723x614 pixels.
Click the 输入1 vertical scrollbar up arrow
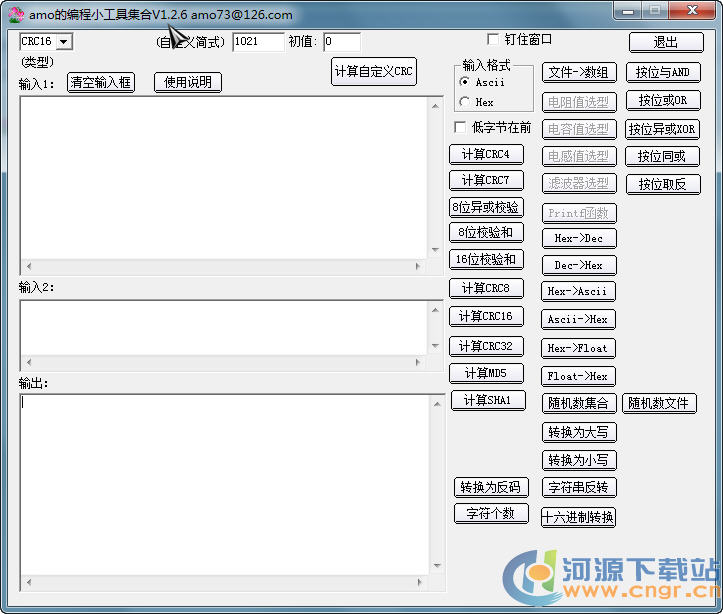click(x=436, y=106)
